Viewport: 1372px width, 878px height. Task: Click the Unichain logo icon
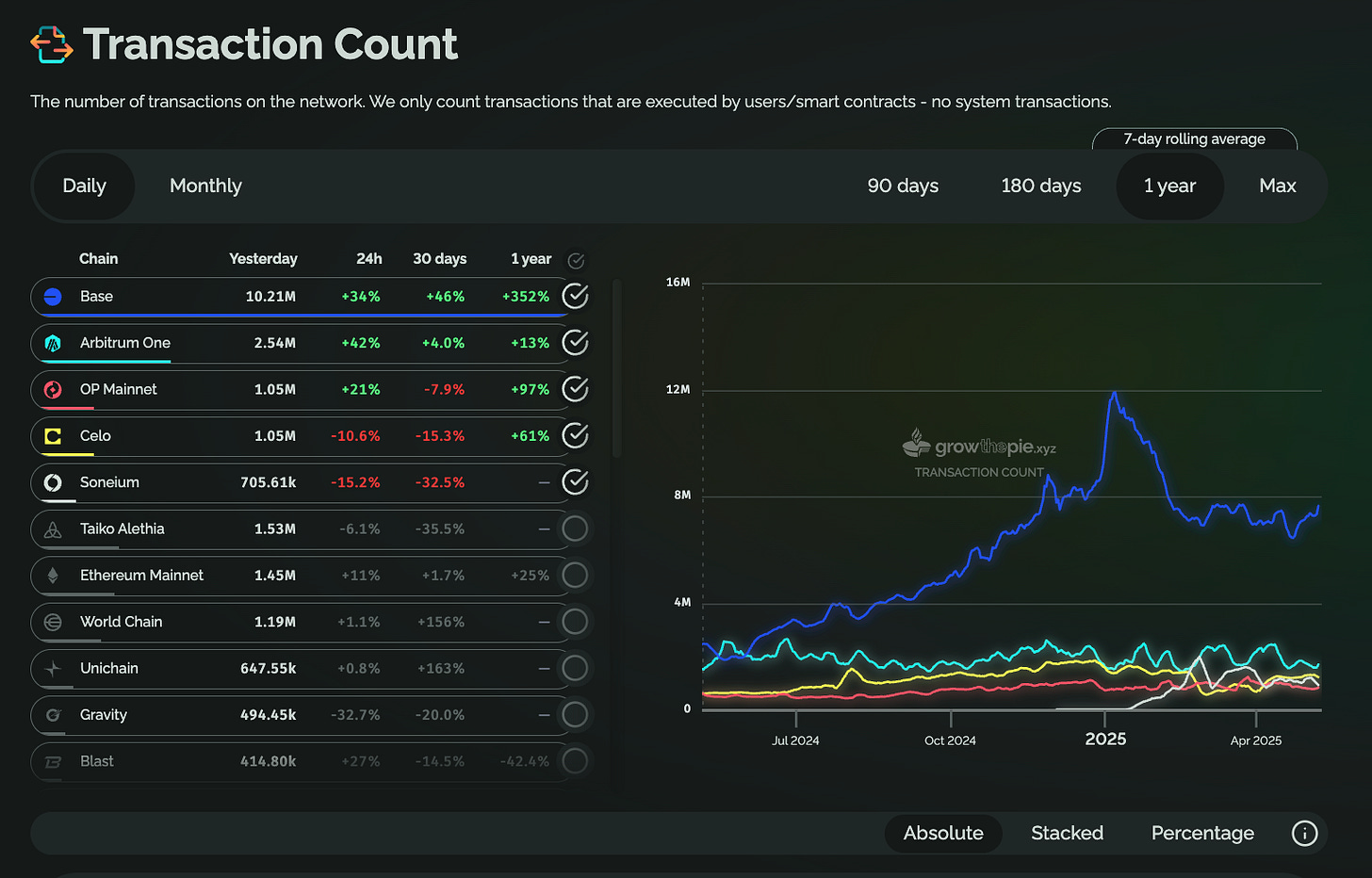tap(53, 669)
